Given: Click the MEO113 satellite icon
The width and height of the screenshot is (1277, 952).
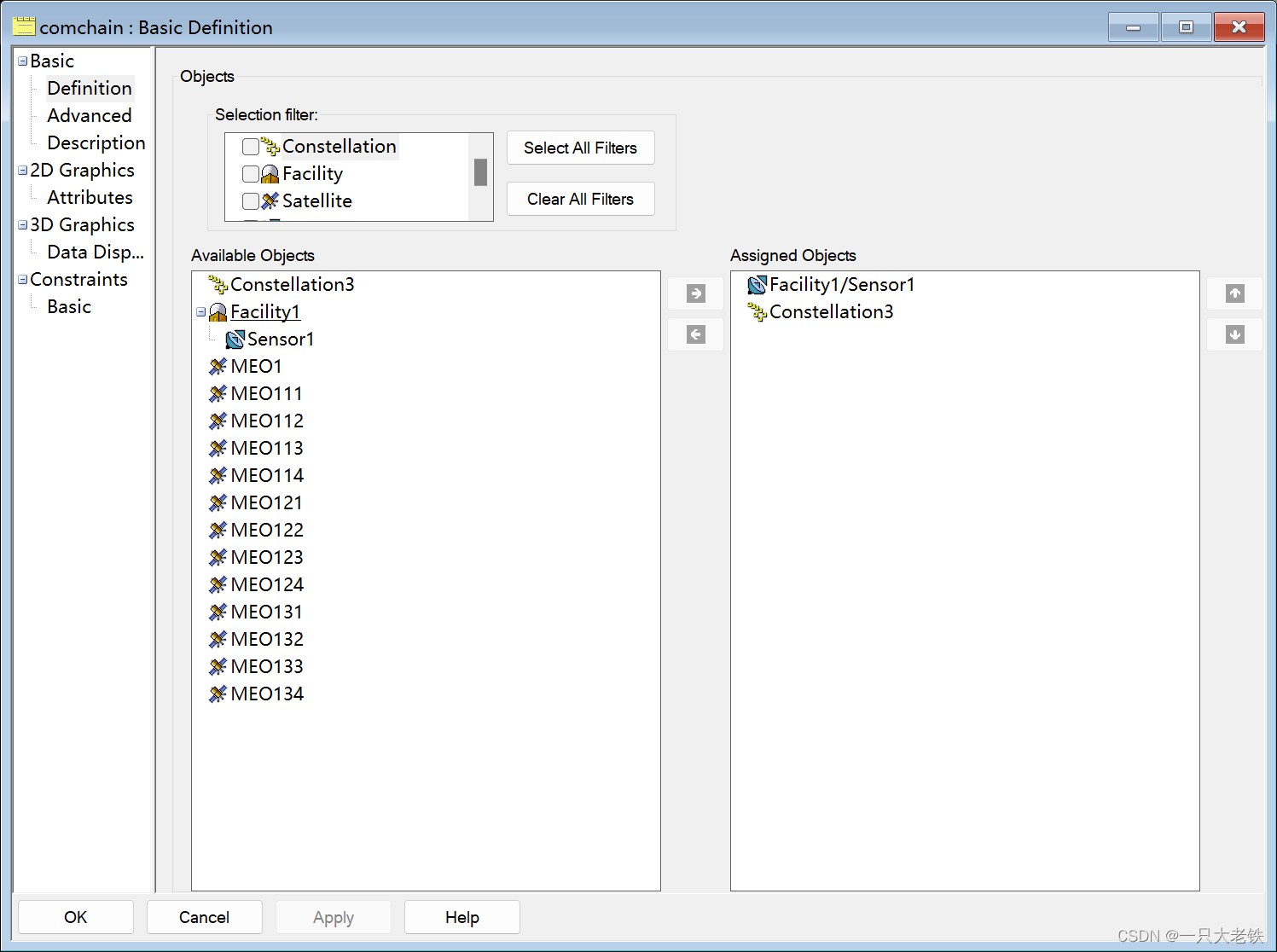Looking at the screenshot, I should (218, 449).
